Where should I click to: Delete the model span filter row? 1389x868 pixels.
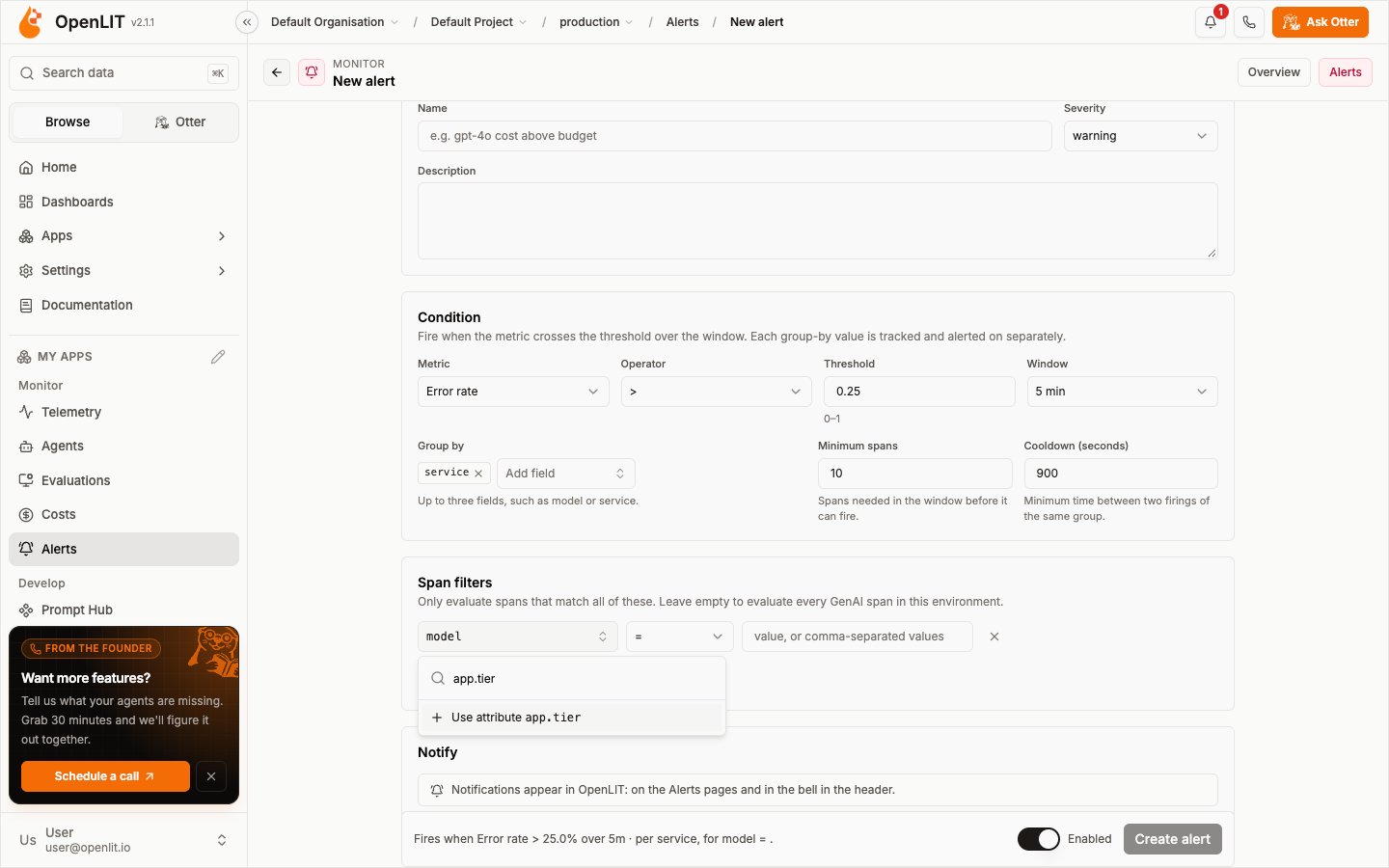point(994,637)
